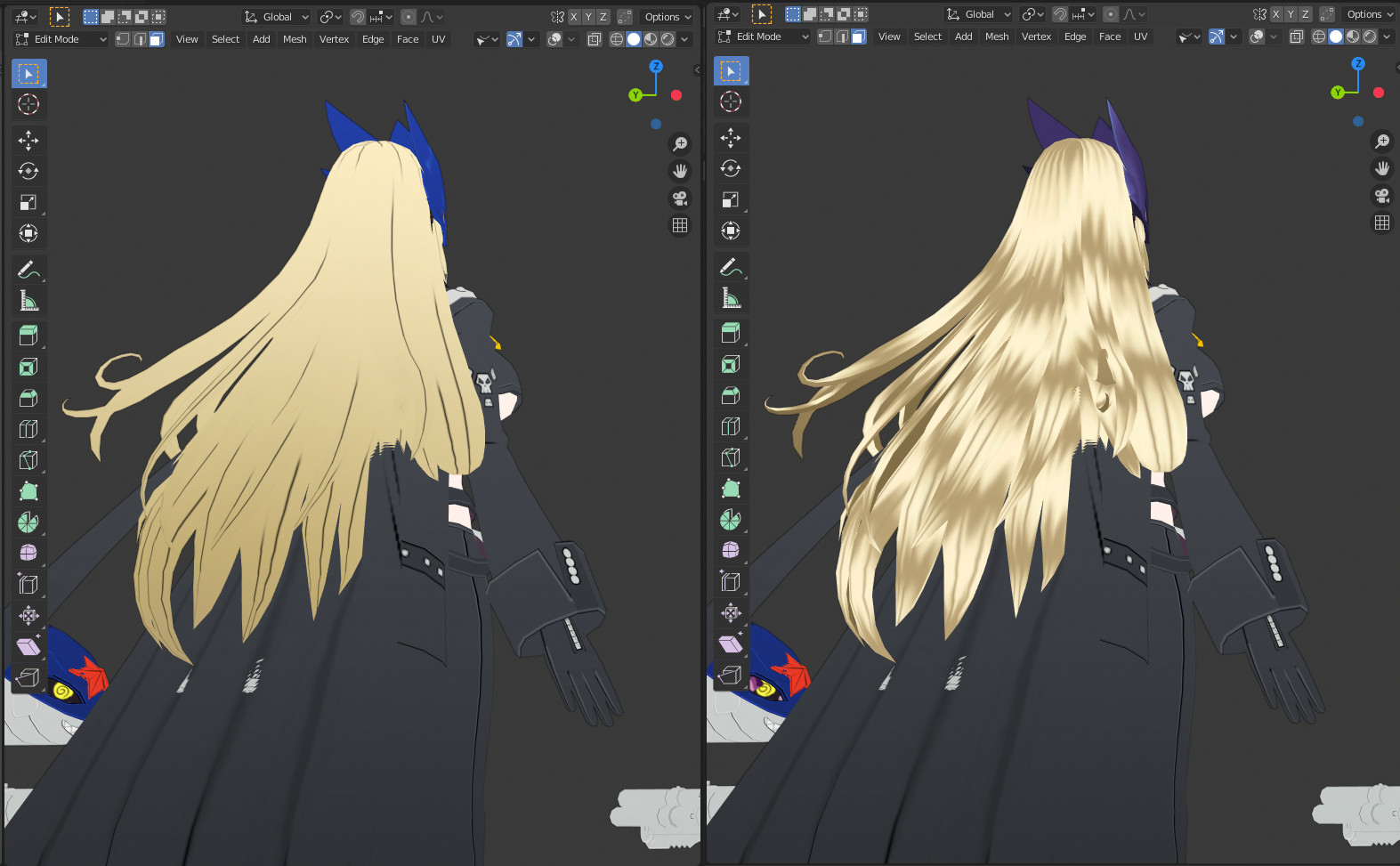This screenshot has width=1400, height=866.
Task: Open editor type dropdown in left viewport header
Action: tap(26, 17)
